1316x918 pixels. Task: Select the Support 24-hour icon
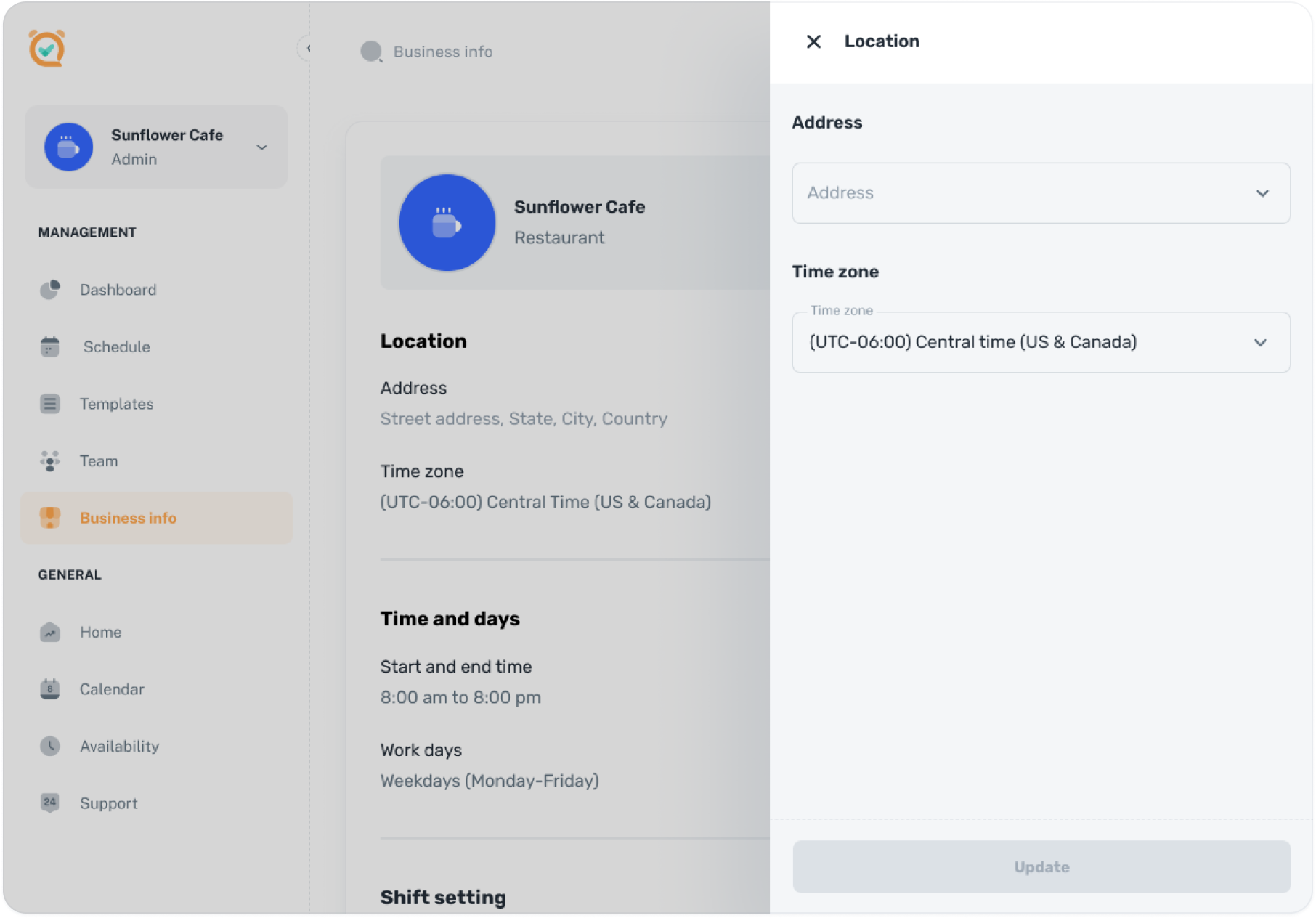pos(49,803)
